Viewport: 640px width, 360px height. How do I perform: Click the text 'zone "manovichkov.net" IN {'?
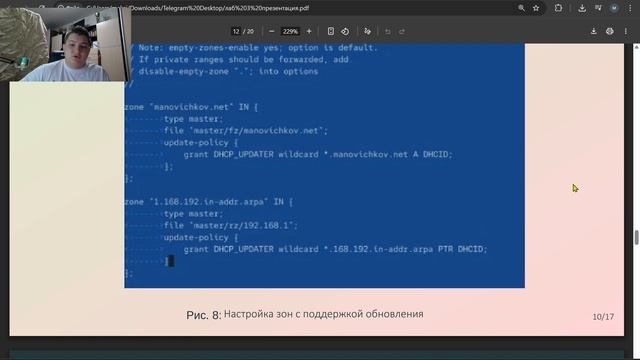[x=191, y=107]
